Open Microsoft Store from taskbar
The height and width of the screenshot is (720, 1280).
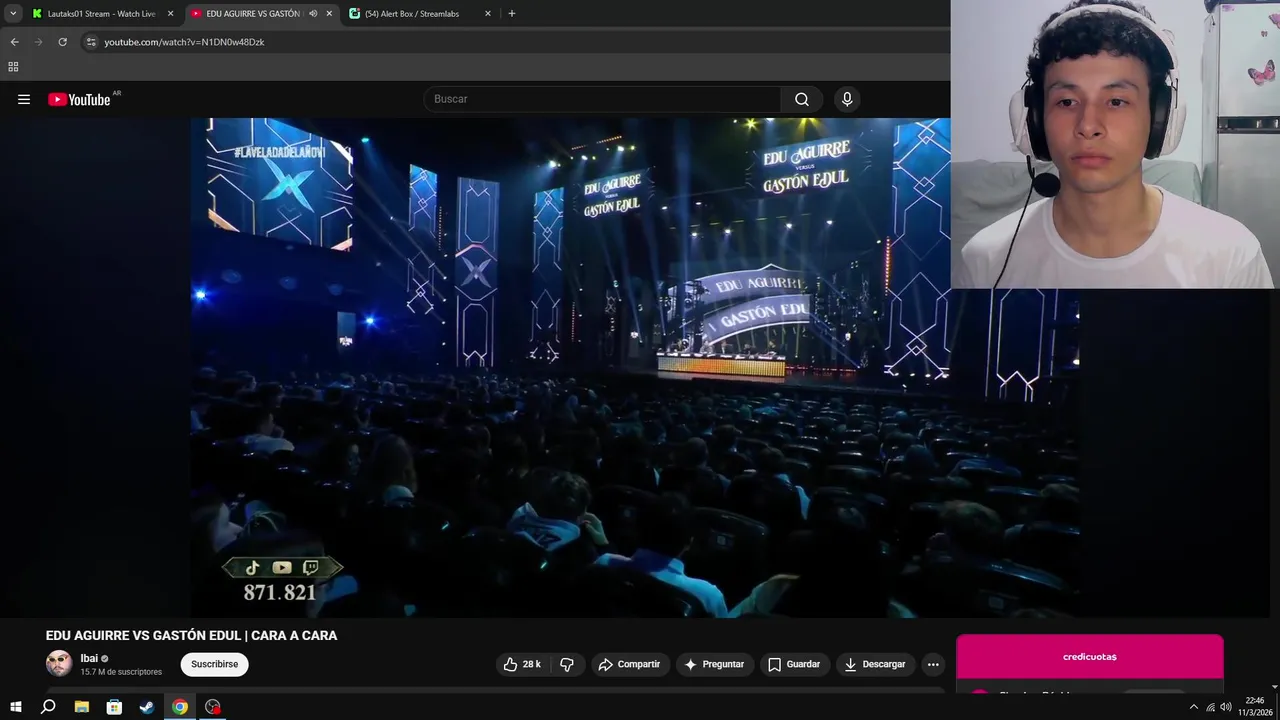pyautogui.click(x=114, y=707)
